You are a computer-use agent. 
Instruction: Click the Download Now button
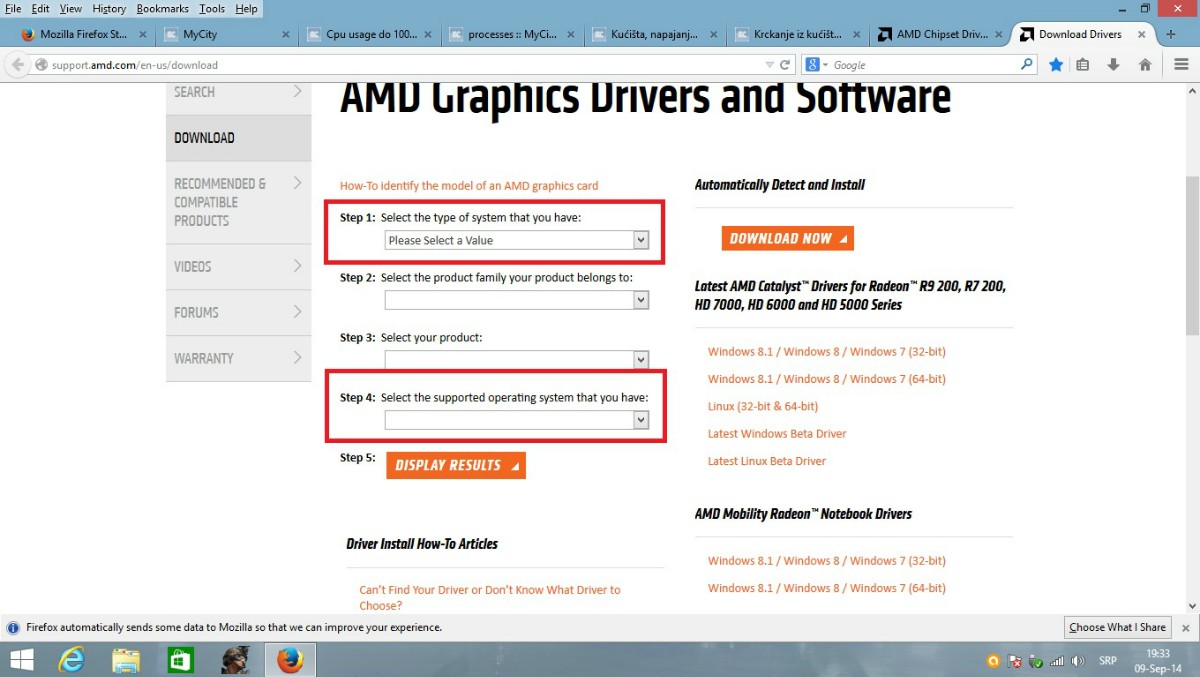pyautogui.click(x=788, y=238)
